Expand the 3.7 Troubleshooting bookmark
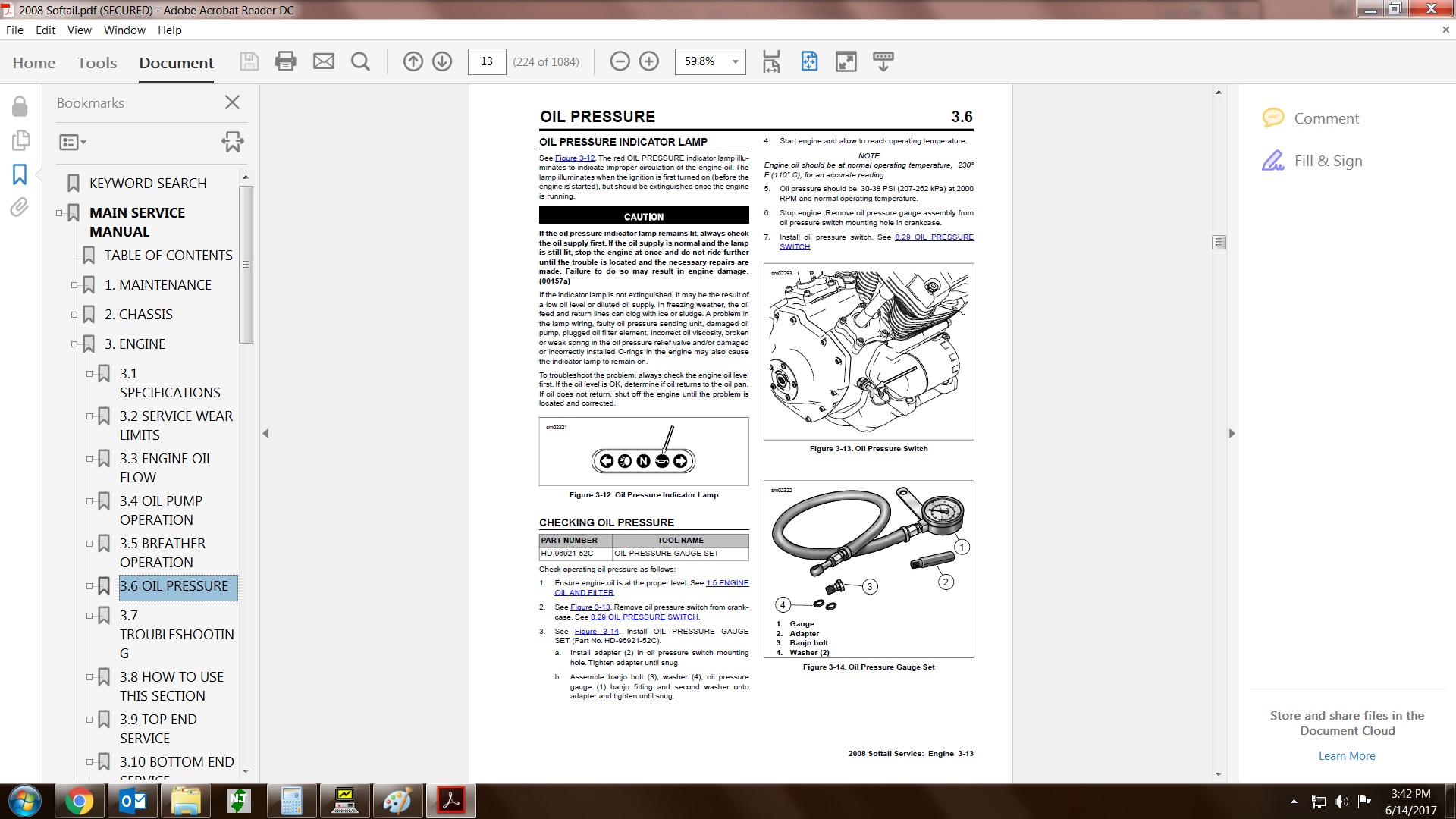This screenshot has width=1456, height=819. coord(89,616)
